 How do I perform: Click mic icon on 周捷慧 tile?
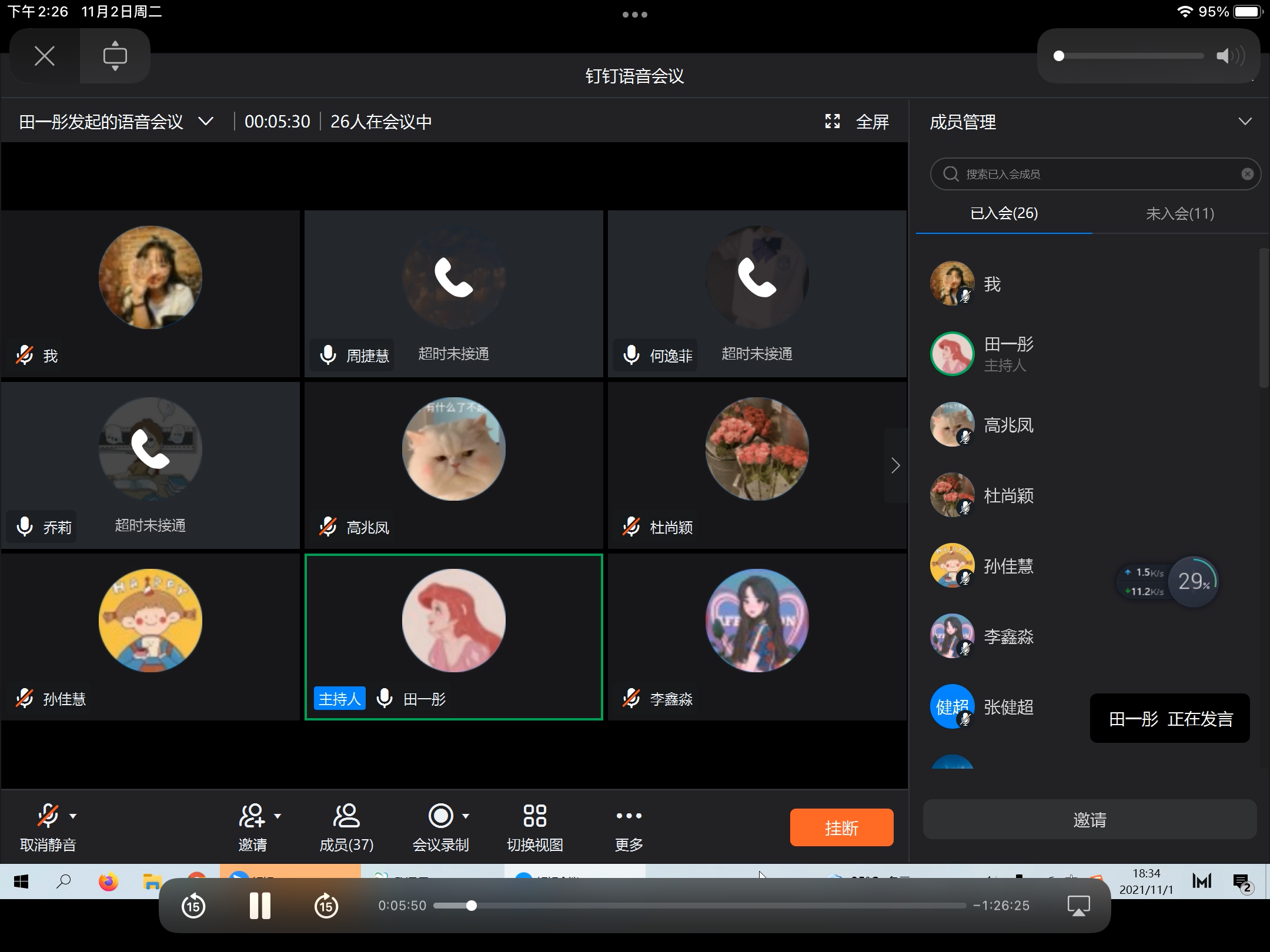[328, 355]
